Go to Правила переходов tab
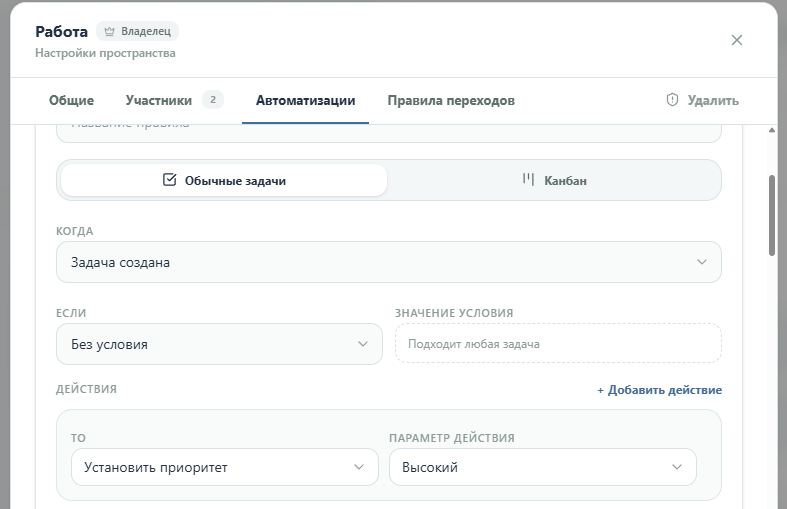Image resolution: width=787 pixels, height=509 pixels. [451, 100]
